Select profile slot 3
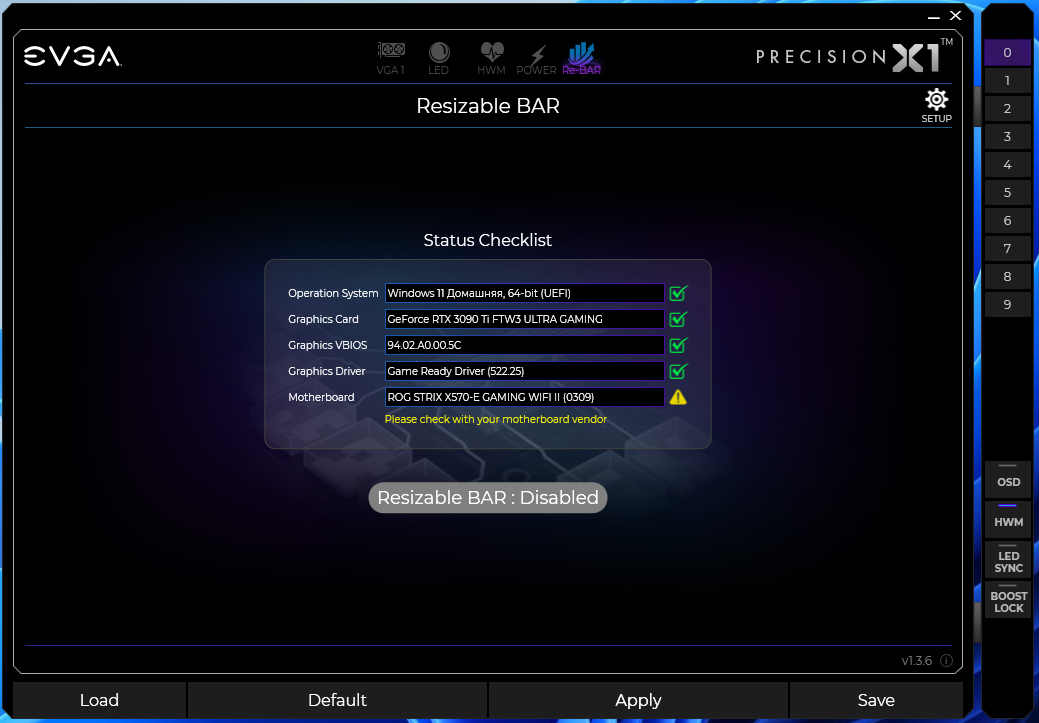Viewport: 1039px width, 723px height. (1007, 137)
